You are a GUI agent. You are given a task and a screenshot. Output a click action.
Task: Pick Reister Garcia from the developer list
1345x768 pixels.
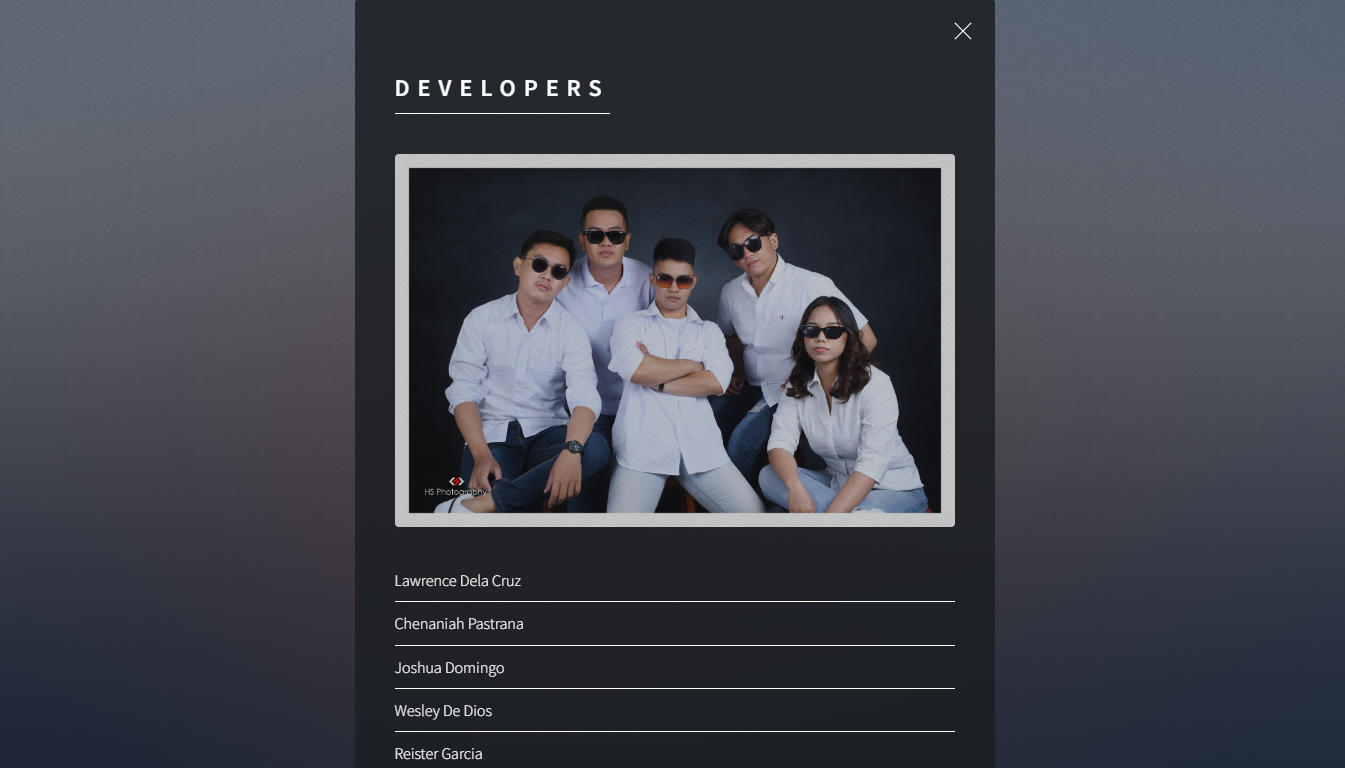pyautogui.click(x=438, y=754)
